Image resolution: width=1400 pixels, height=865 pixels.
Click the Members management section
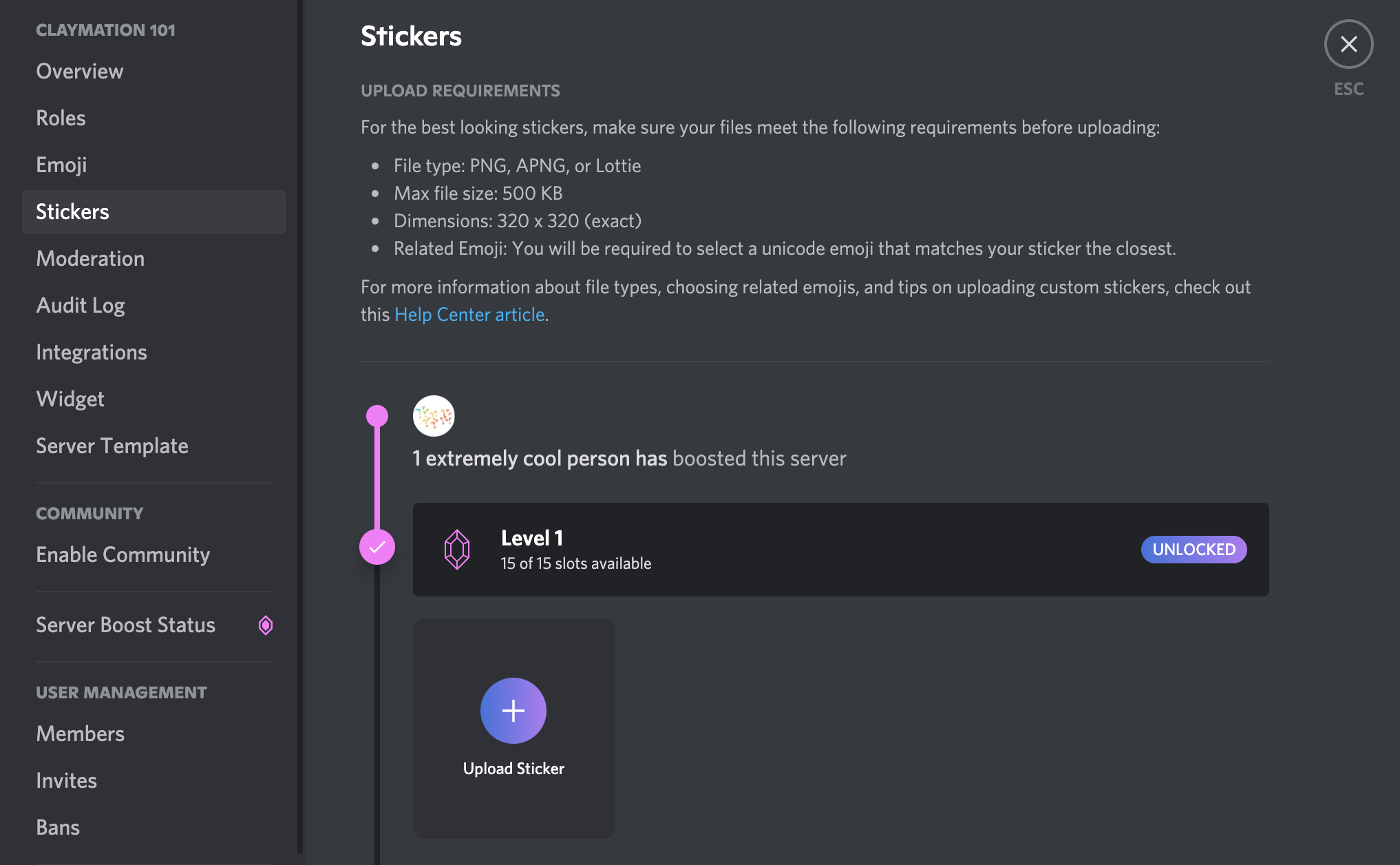click(x=80, y=732)
